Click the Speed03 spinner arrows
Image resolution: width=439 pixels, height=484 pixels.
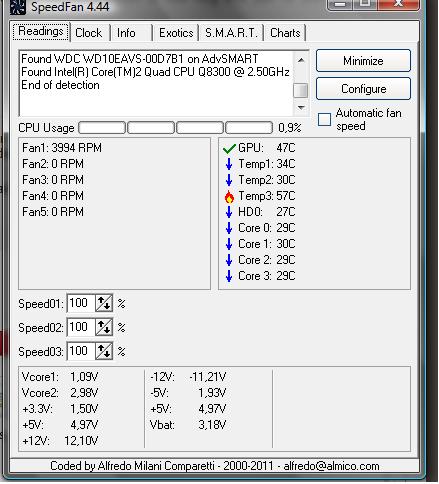coord(104,351)
